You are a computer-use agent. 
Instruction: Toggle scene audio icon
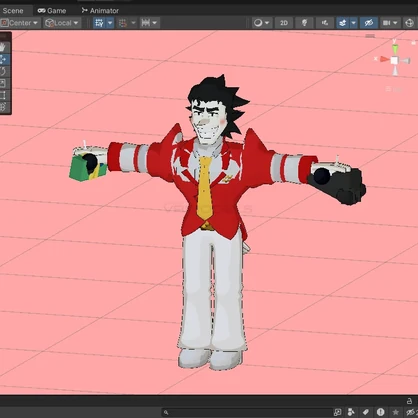(325, 23)
